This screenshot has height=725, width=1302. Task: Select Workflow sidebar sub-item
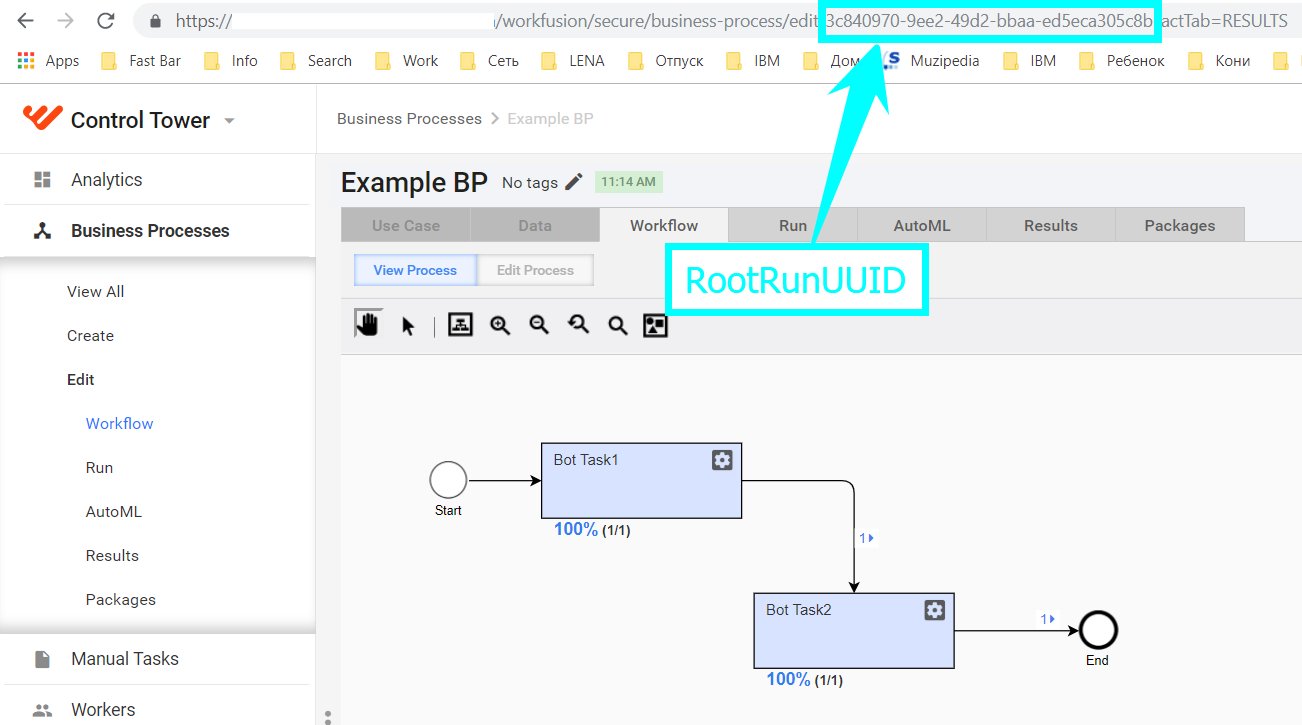coord(119,424)
